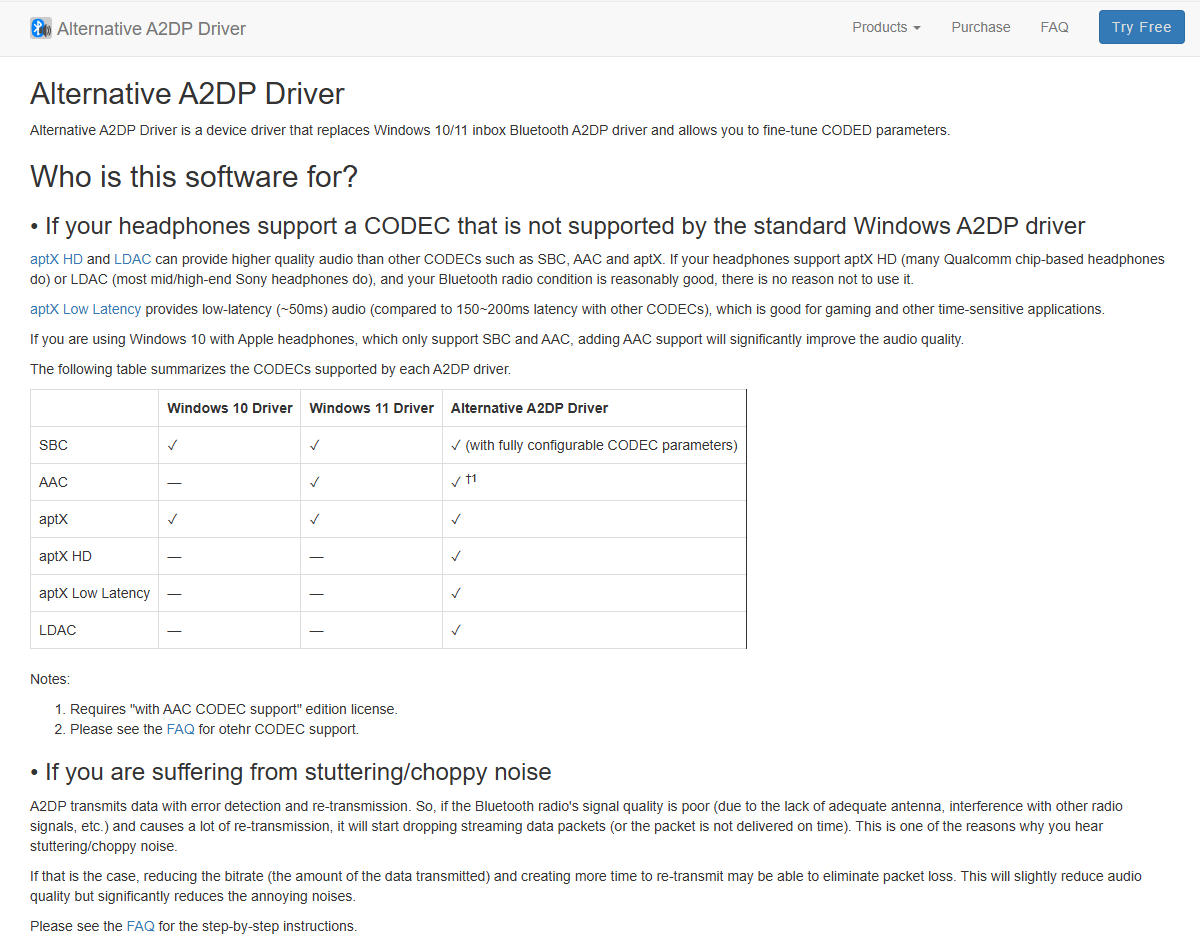Open FAQ in the navigation bar
The width and height of the screenshot is (1200, 944).
point(1054,27)
